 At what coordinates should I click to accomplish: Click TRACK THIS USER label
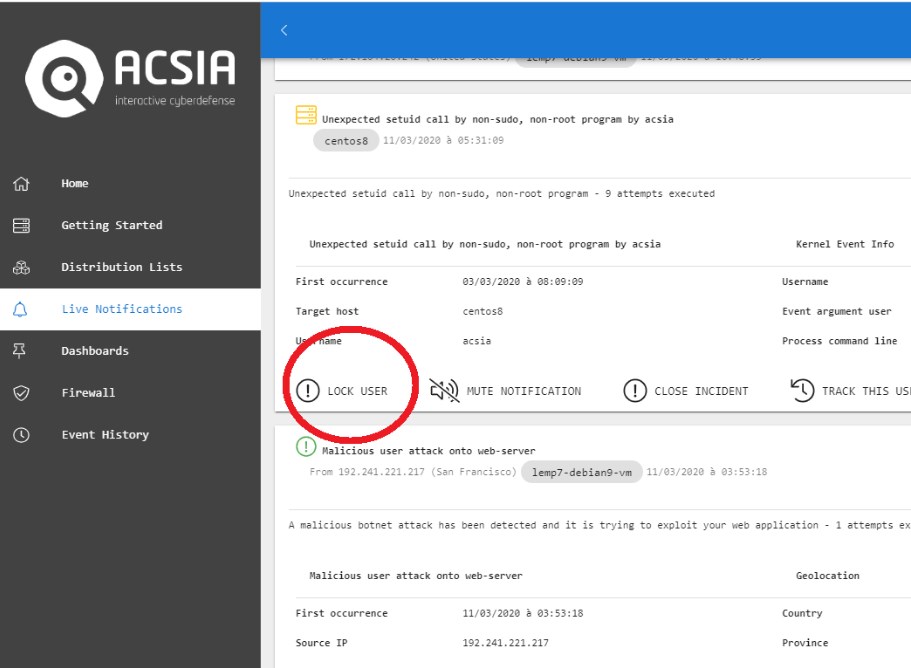tap(866, 391)
